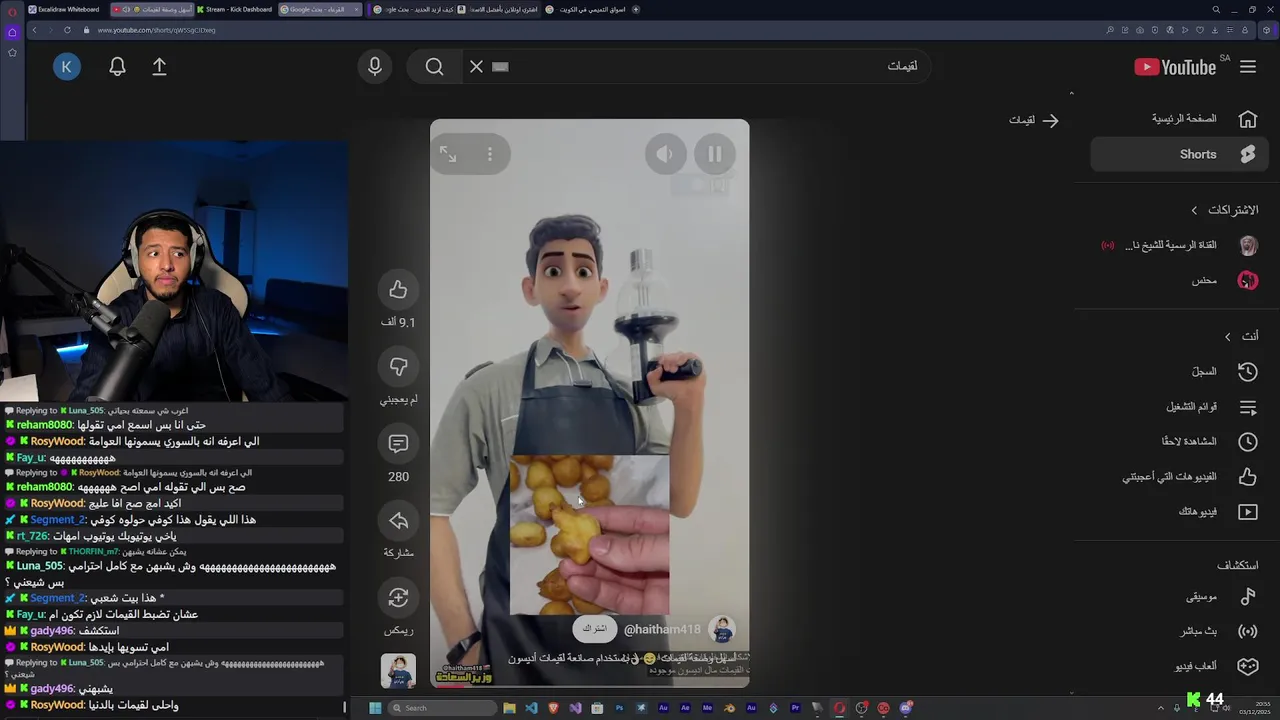This screenshot has height=720, width=1280.
Task: Pause the Short video
Action: [715, 154]
